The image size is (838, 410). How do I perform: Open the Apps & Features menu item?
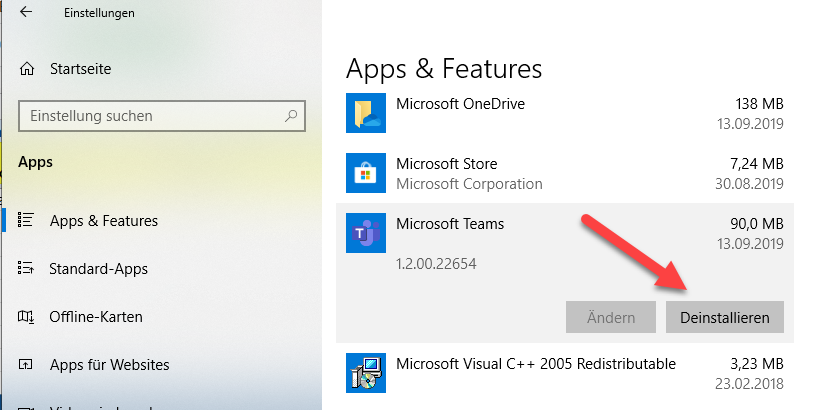[104, 220]
